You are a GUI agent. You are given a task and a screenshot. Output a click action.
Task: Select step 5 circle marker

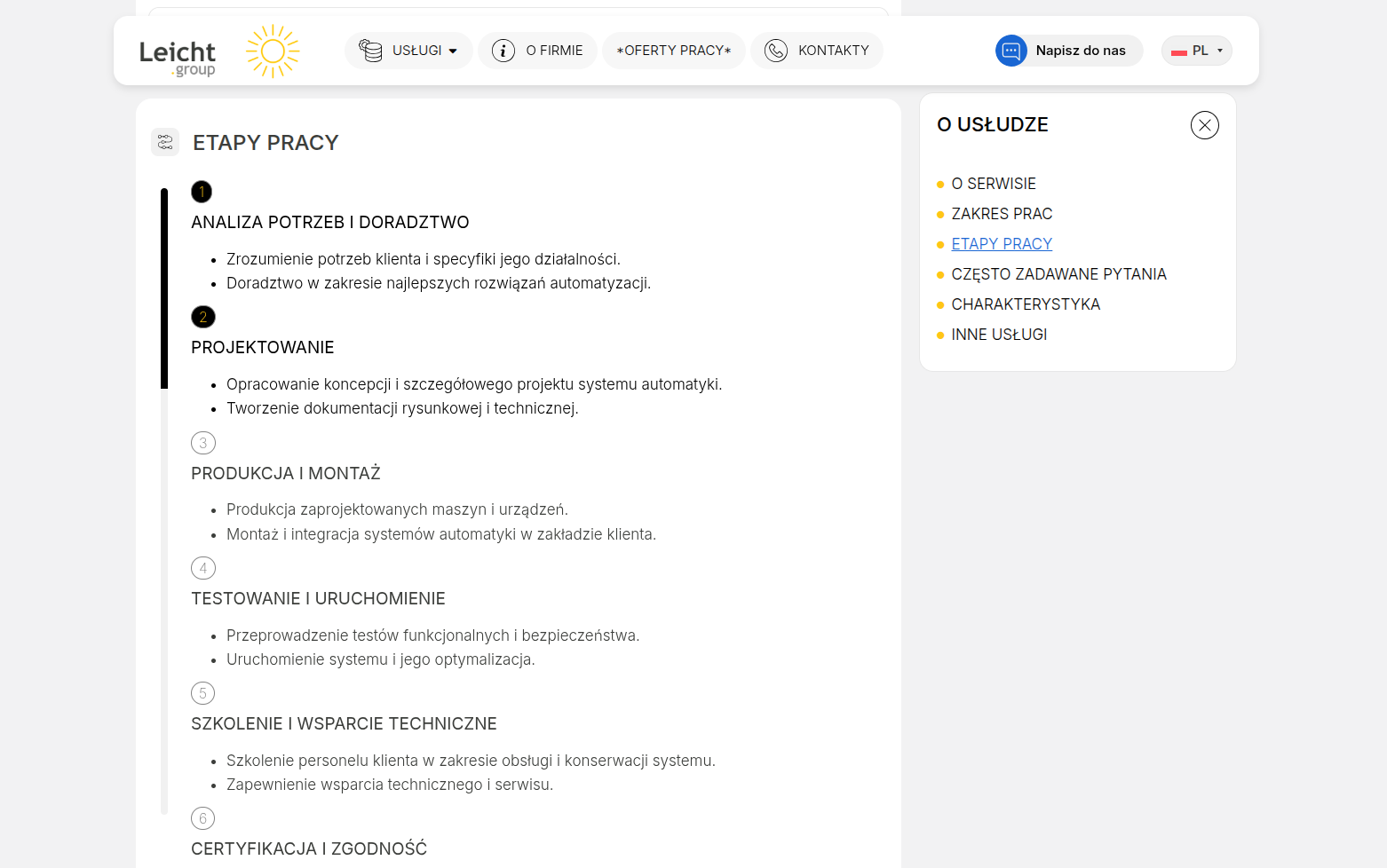pyautogui.click(x=203, y=693)
